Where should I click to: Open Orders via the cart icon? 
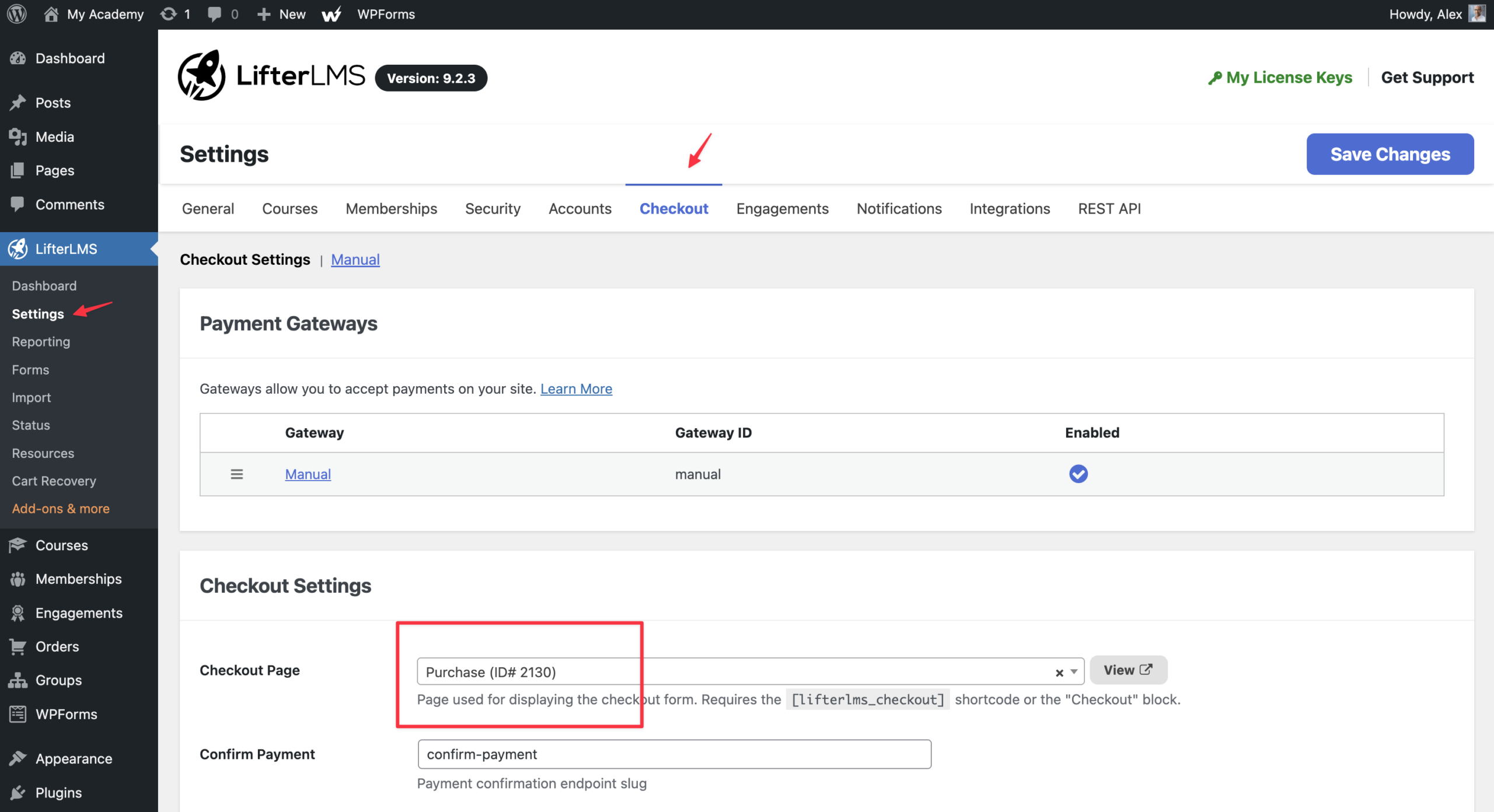18,646
